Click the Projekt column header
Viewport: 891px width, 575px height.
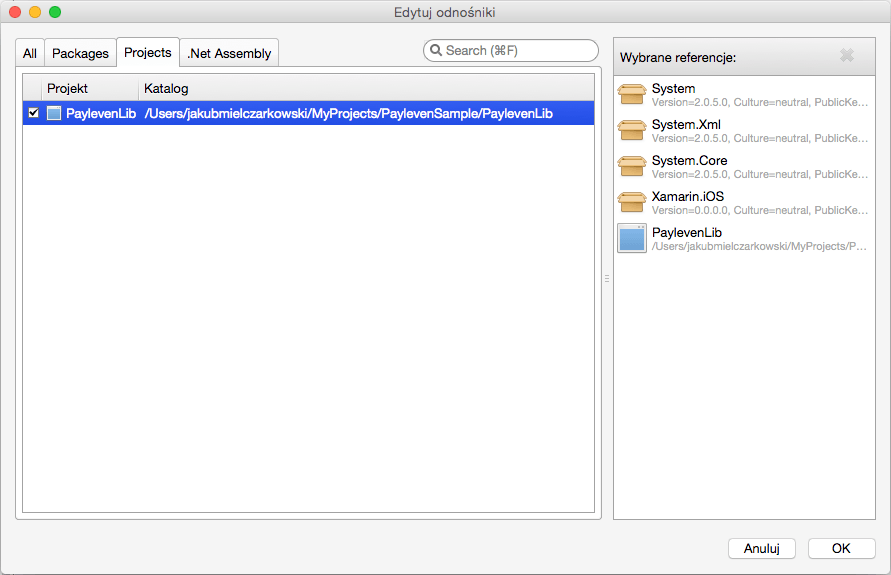click(90, 89)
